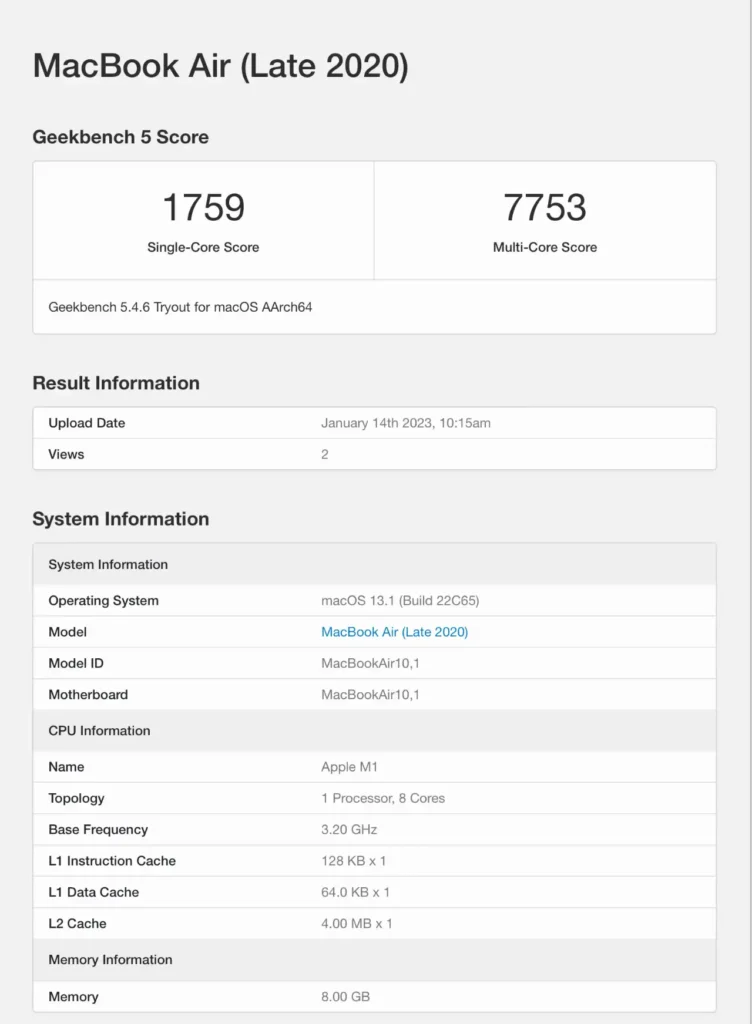Click the Memory row label
The image size is (752, 1024).
click(73, 997)
